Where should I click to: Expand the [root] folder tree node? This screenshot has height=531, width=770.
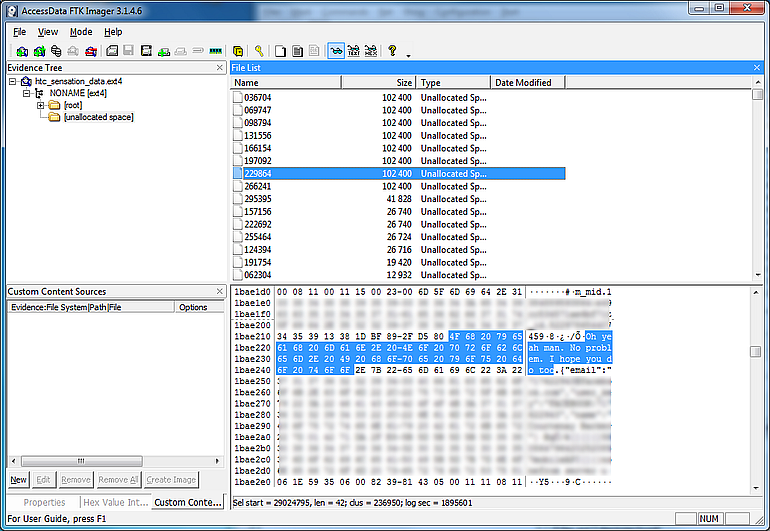click(x=41, y=105)
